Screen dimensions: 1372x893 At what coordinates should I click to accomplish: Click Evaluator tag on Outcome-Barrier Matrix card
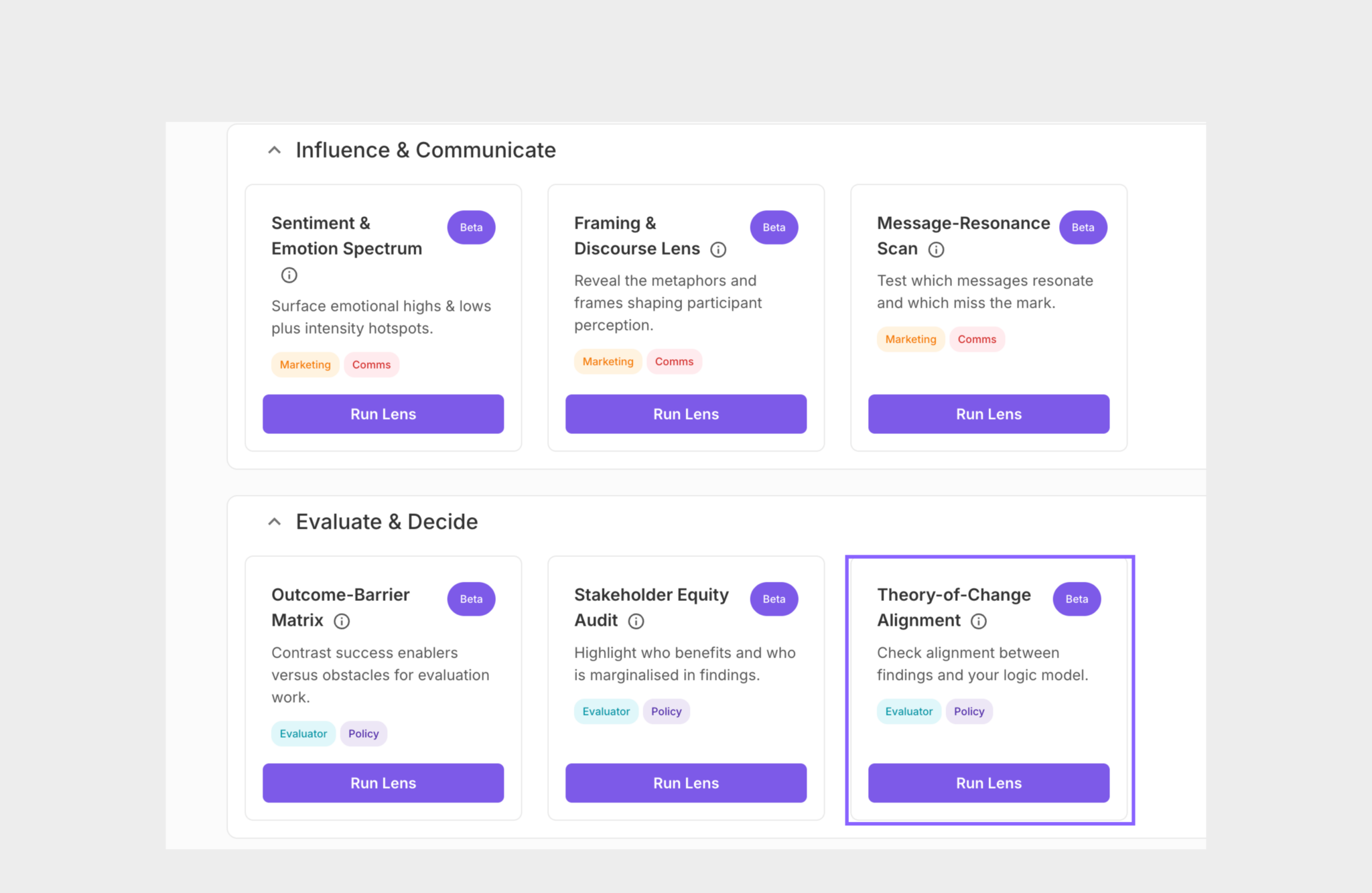click(303, 734)
